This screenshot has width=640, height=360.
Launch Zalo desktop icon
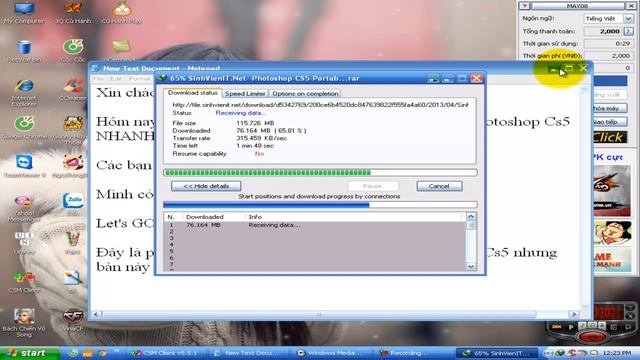tap(73, 204)
